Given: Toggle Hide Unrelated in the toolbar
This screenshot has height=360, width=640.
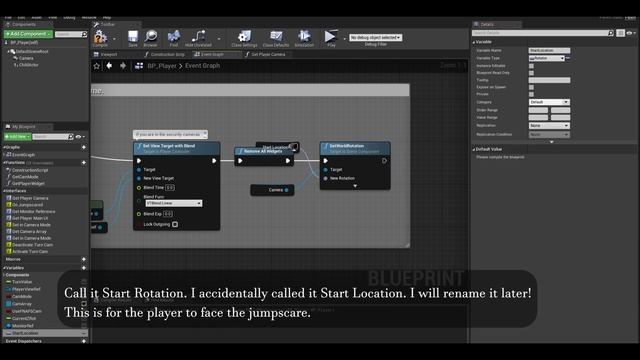Looking at the screenshot, I should click(198, 36).
